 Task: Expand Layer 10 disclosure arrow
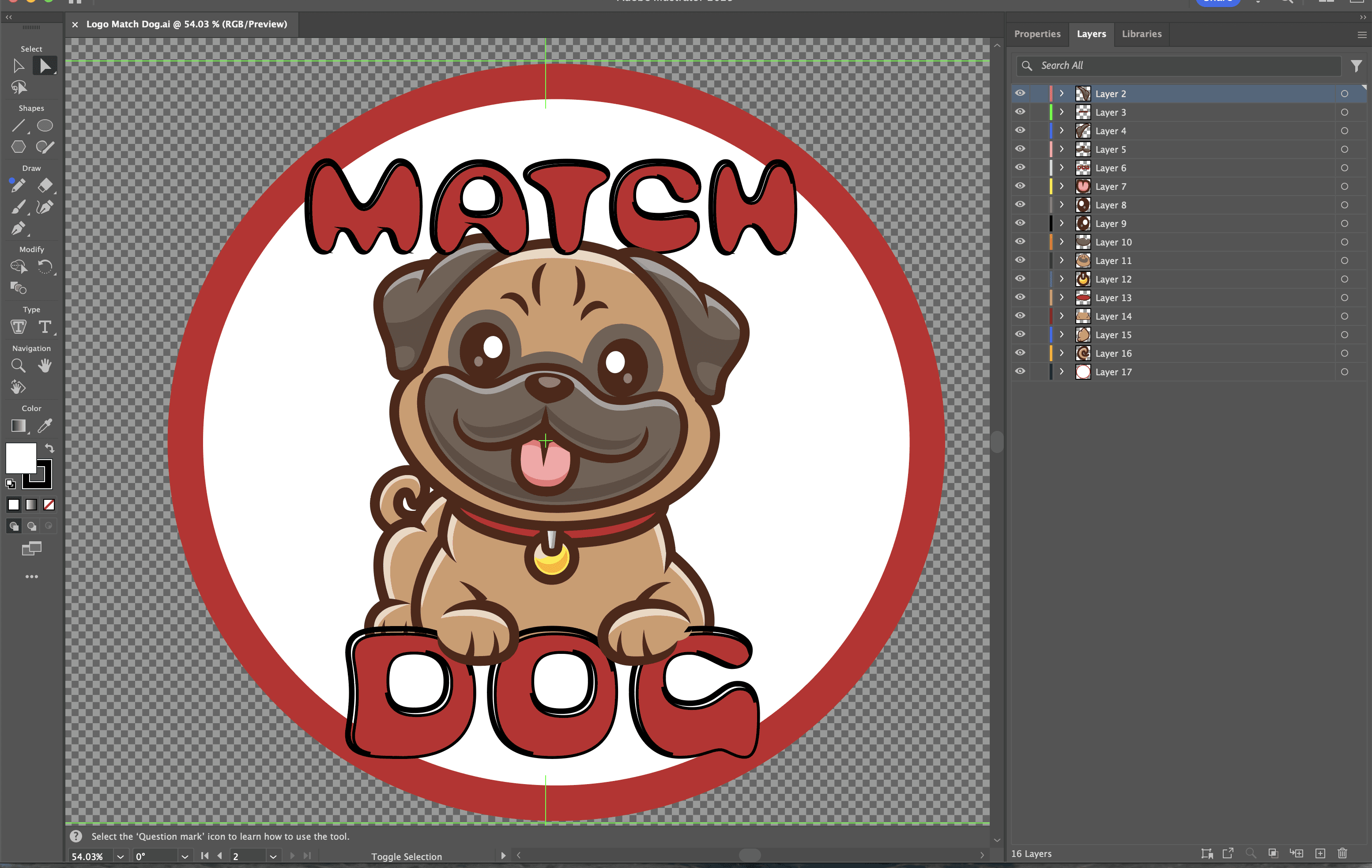[x=1062, y=242]
